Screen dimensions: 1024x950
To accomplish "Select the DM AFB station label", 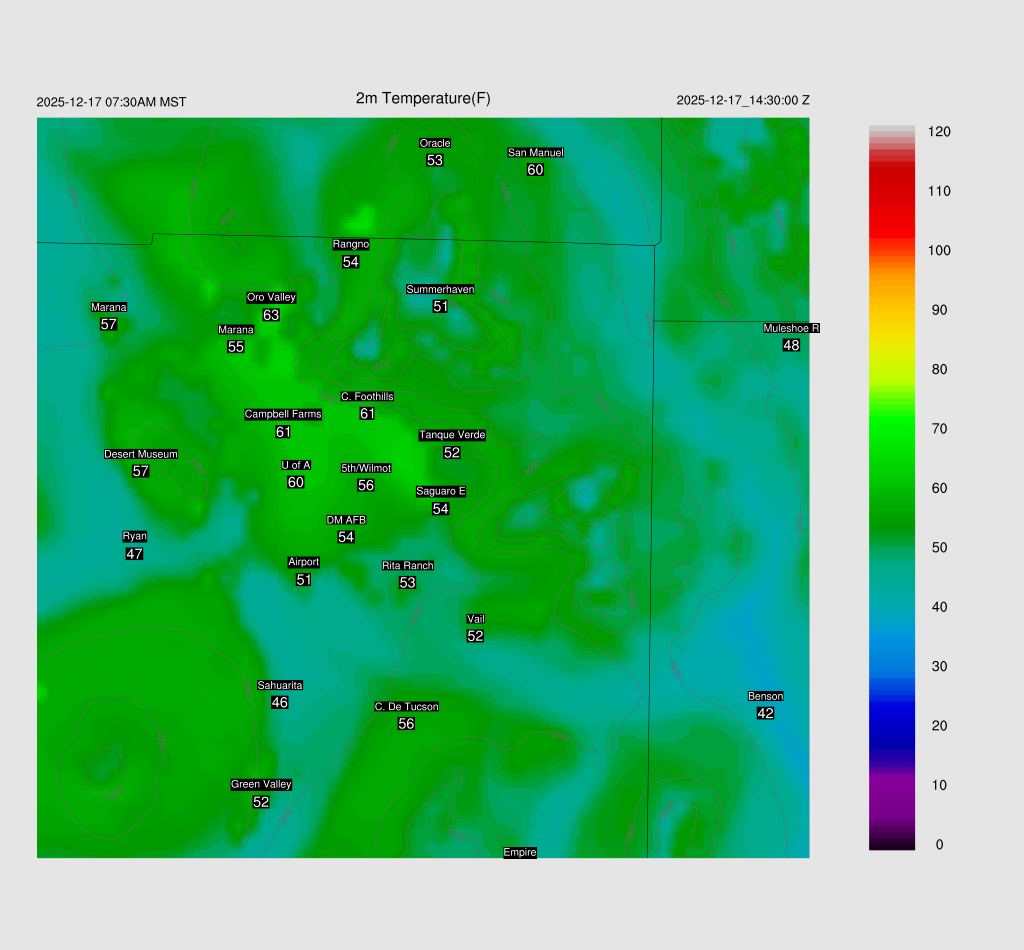I will (346, 520).
